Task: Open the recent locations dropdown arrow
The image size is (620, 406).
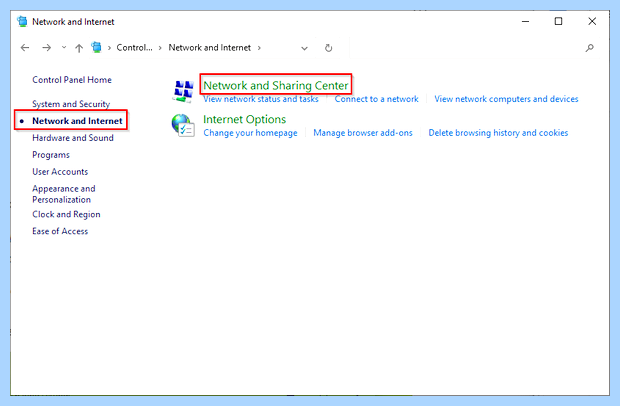Action: 64,48
